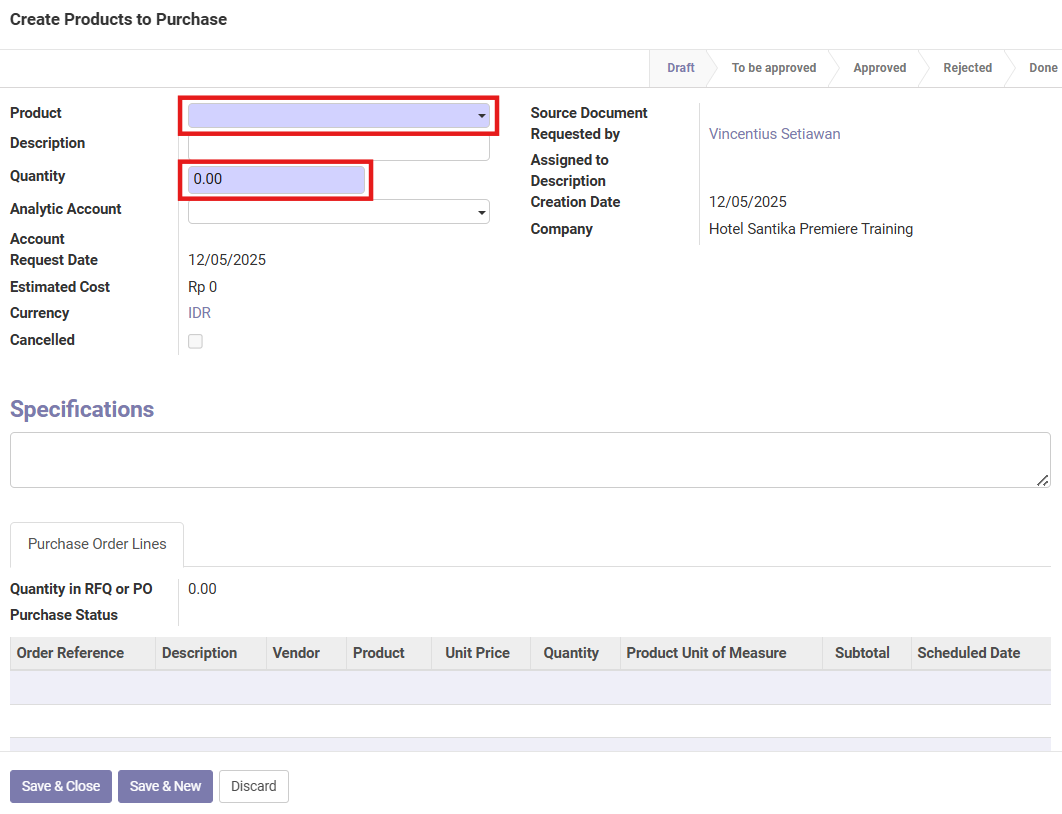Open the Product dropdown field
The image size is (1062, 814).
point(338,116)
